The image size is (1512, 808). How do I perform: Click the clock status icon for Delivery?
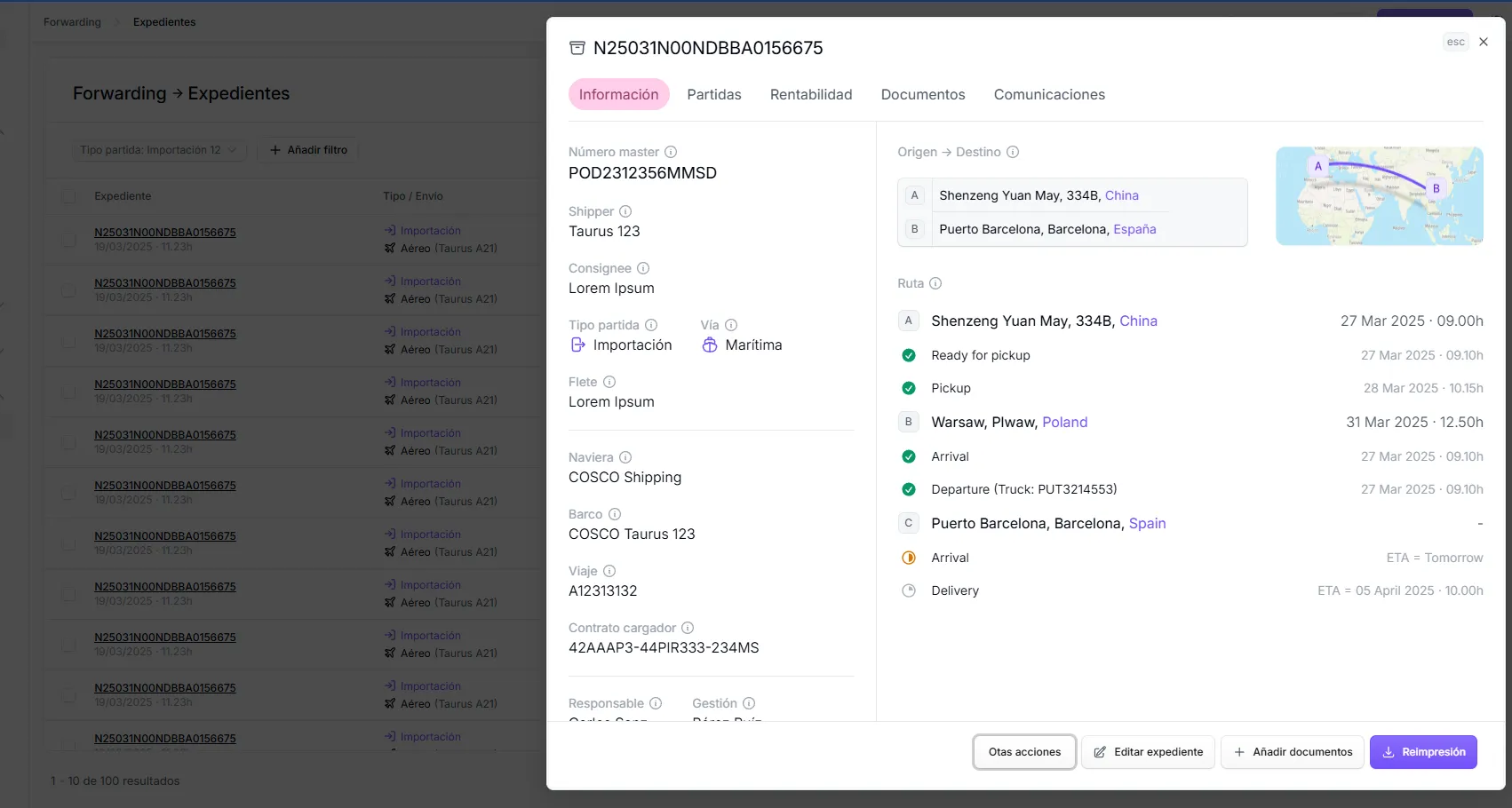(x=909, y=590)
